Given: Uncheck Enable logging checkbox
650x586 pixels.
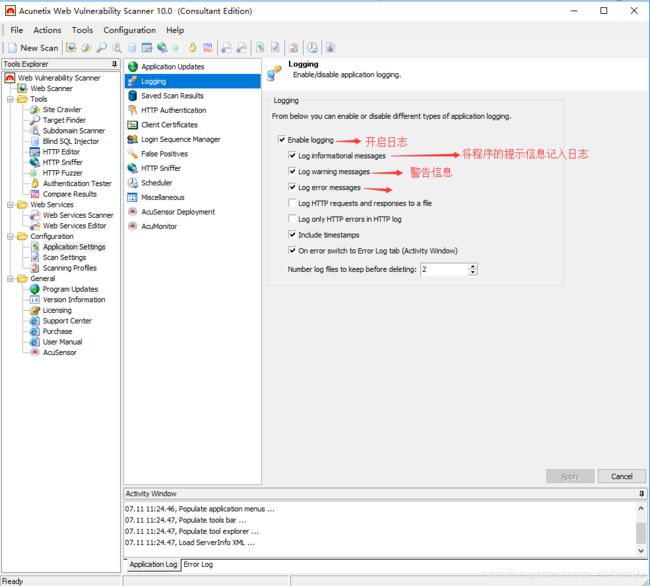Looking at the screenshot, I should pos(282,140).
